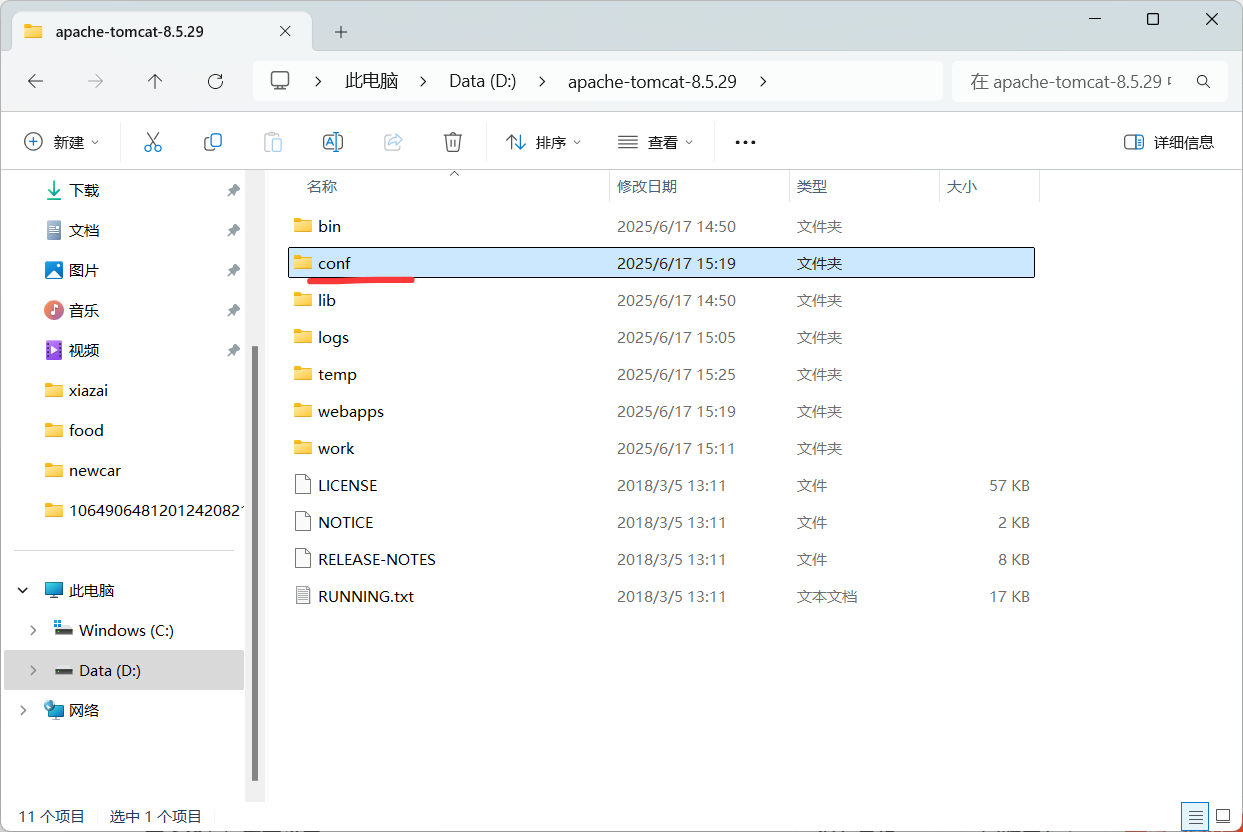Refresh the current folder view
The image size is (1243, 832).
pos(215,81)
